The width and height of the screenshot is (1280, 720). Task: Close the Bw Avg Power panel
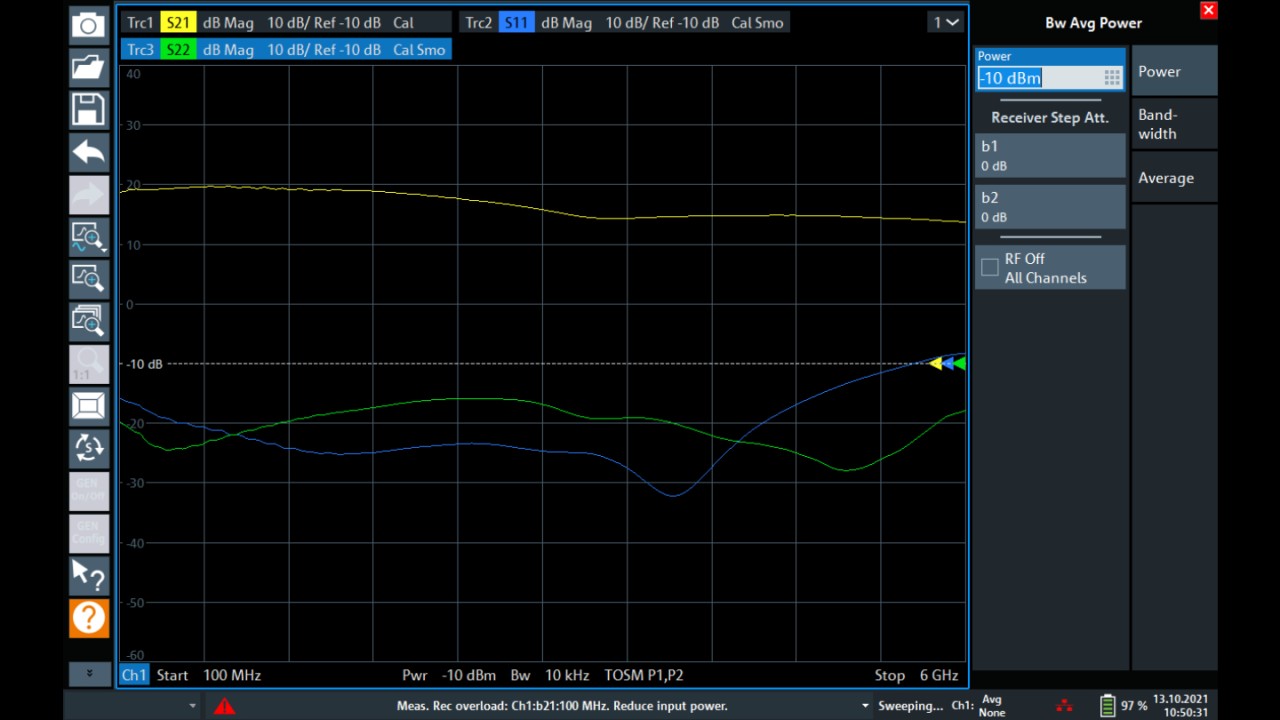[x=1208, y=11]
